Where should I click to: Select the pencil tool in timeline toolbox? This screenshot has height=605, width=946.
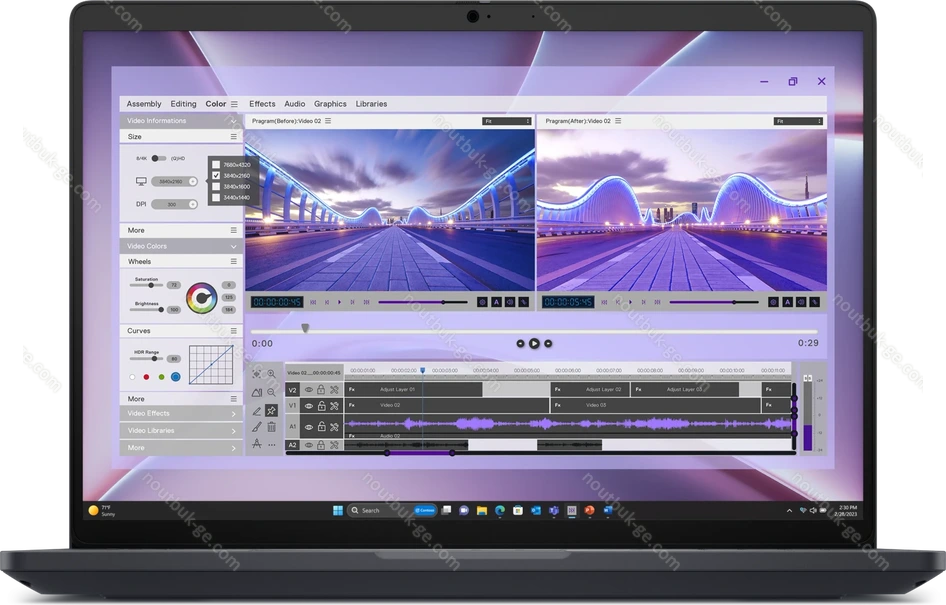click(257, 410)
